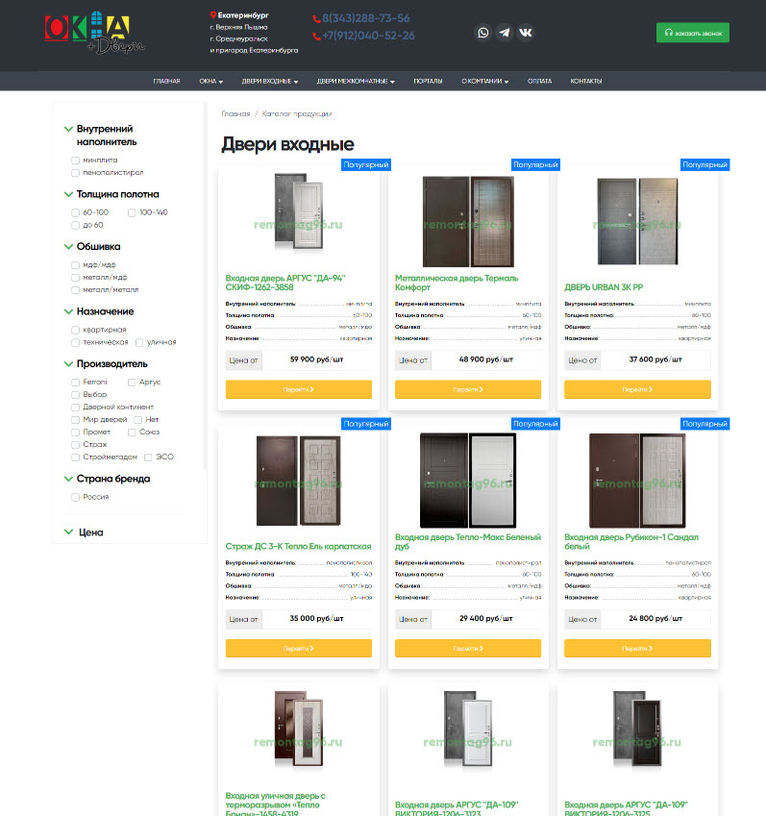
Task: Open the Входная дверь АРГУС ДА-94 title link
Action: 285,283
